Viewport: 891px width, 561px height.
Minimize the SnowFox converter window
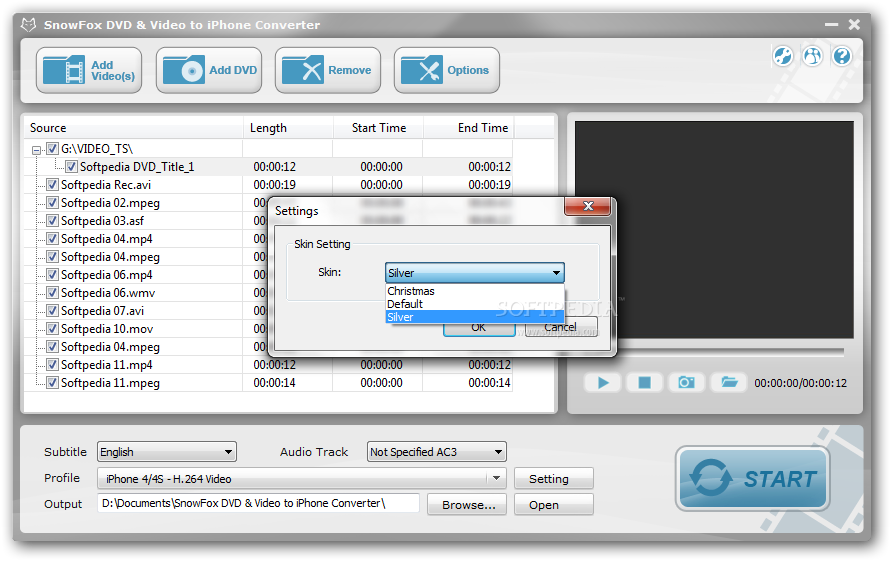click(831, 24)
